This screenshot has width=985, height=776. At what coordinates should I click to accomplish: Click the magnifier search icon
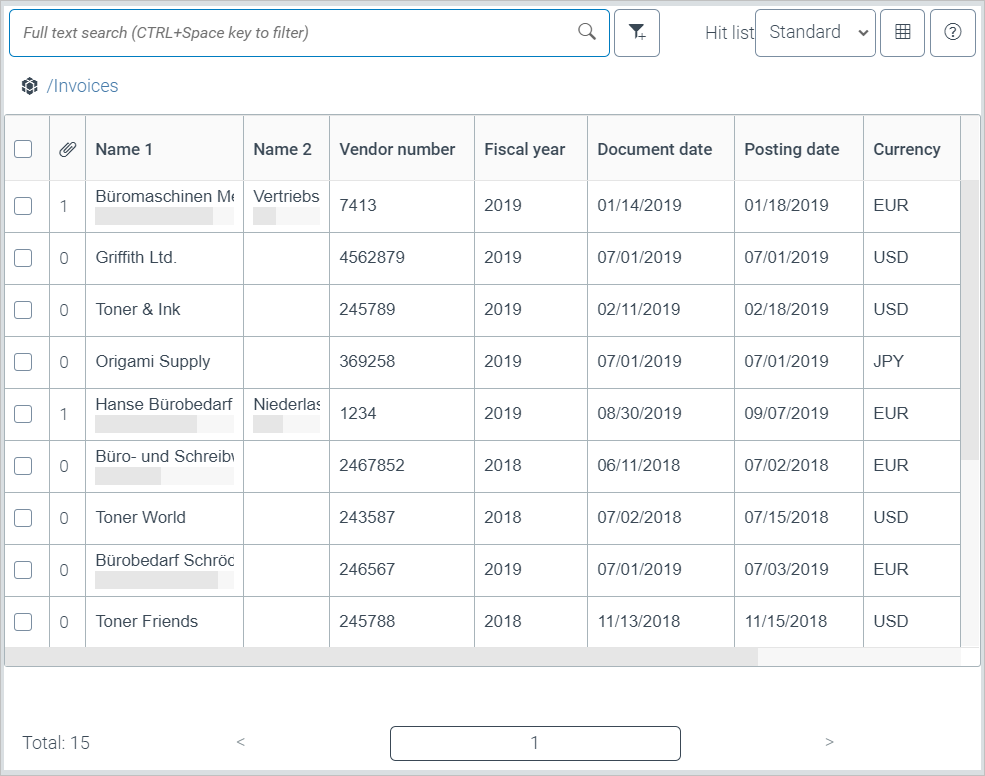coord(587,32)
